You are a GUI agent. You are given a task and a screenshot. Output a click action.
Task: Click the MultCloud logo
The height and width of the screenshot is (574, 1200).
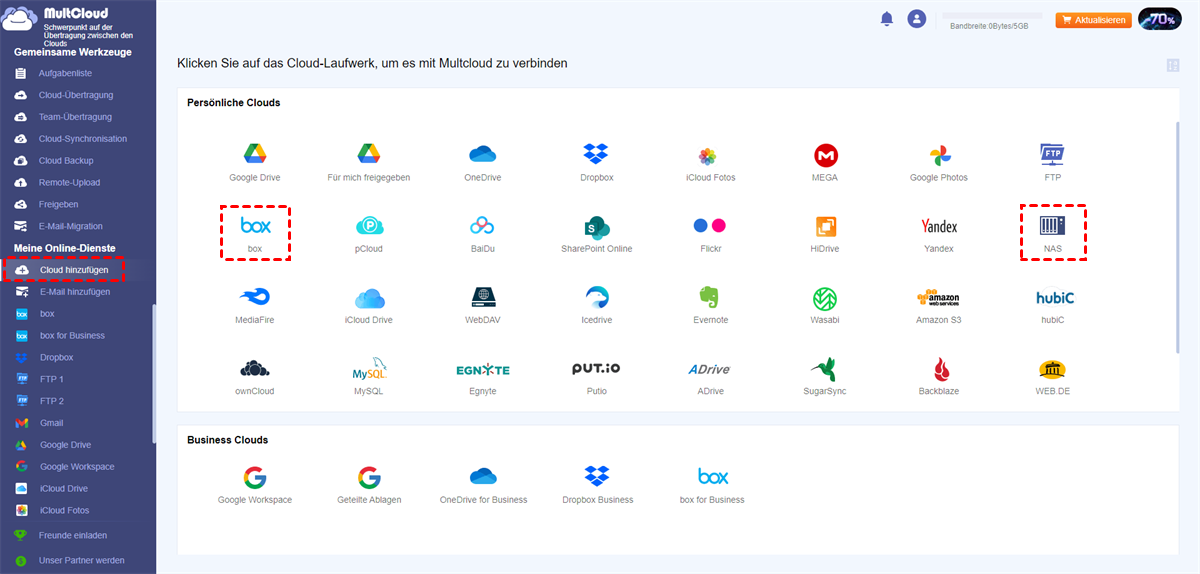[x=20, y=19]
